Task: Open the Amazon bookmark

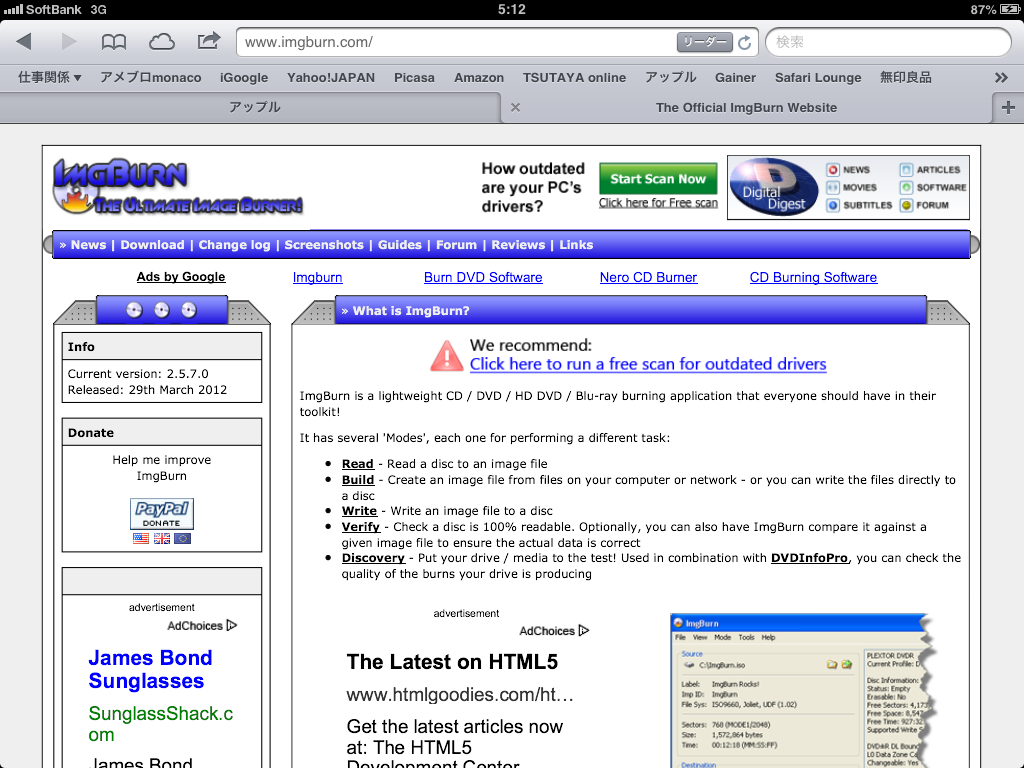Action: pos(479,77)
